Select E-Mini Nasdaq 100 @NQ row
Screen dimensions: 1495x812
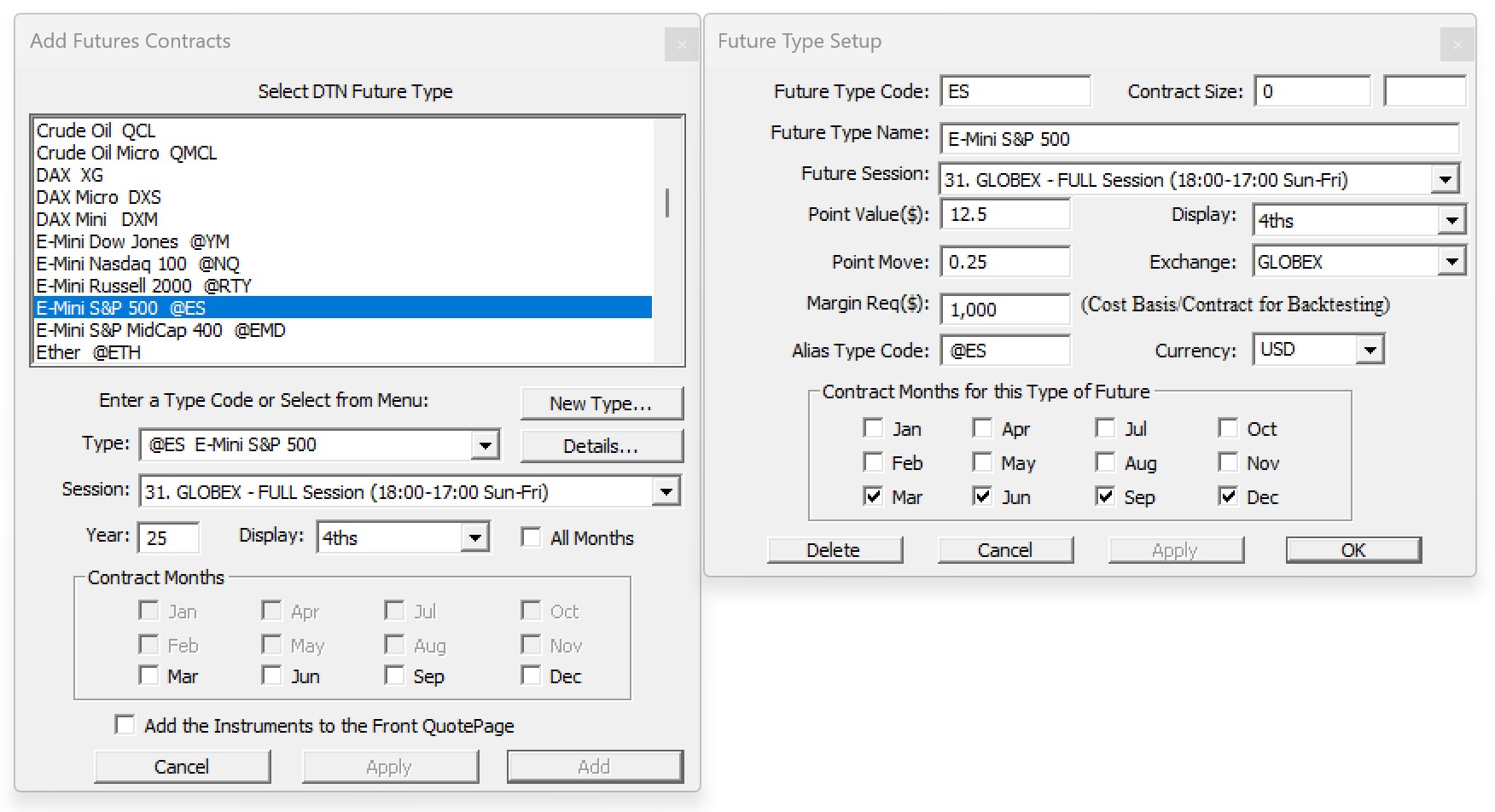click(343, 264)
